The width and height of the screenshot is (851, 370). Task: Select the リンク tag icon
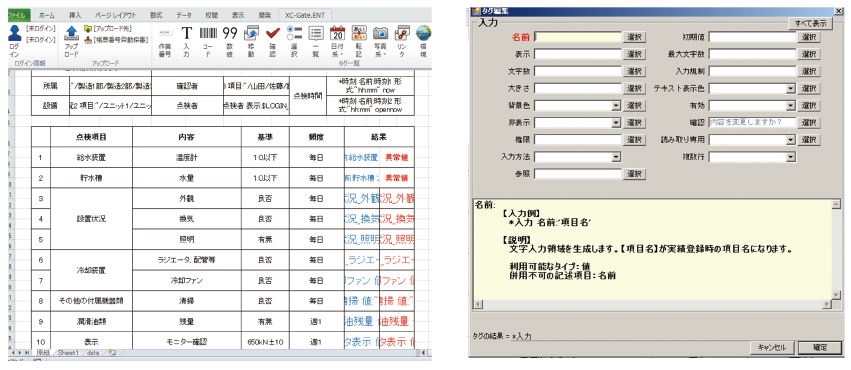(x=402, y=34)
